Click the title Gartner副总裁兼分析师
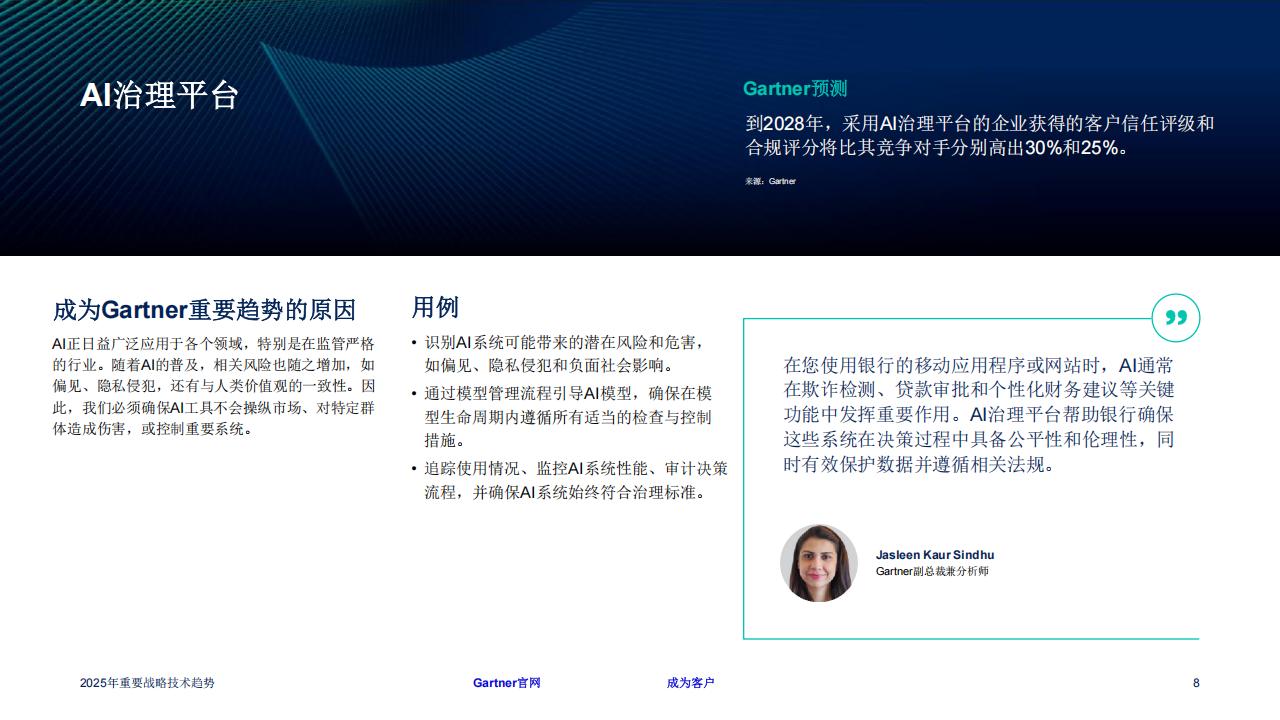The height and width of the screenshot is (720, 1280). 932,572
